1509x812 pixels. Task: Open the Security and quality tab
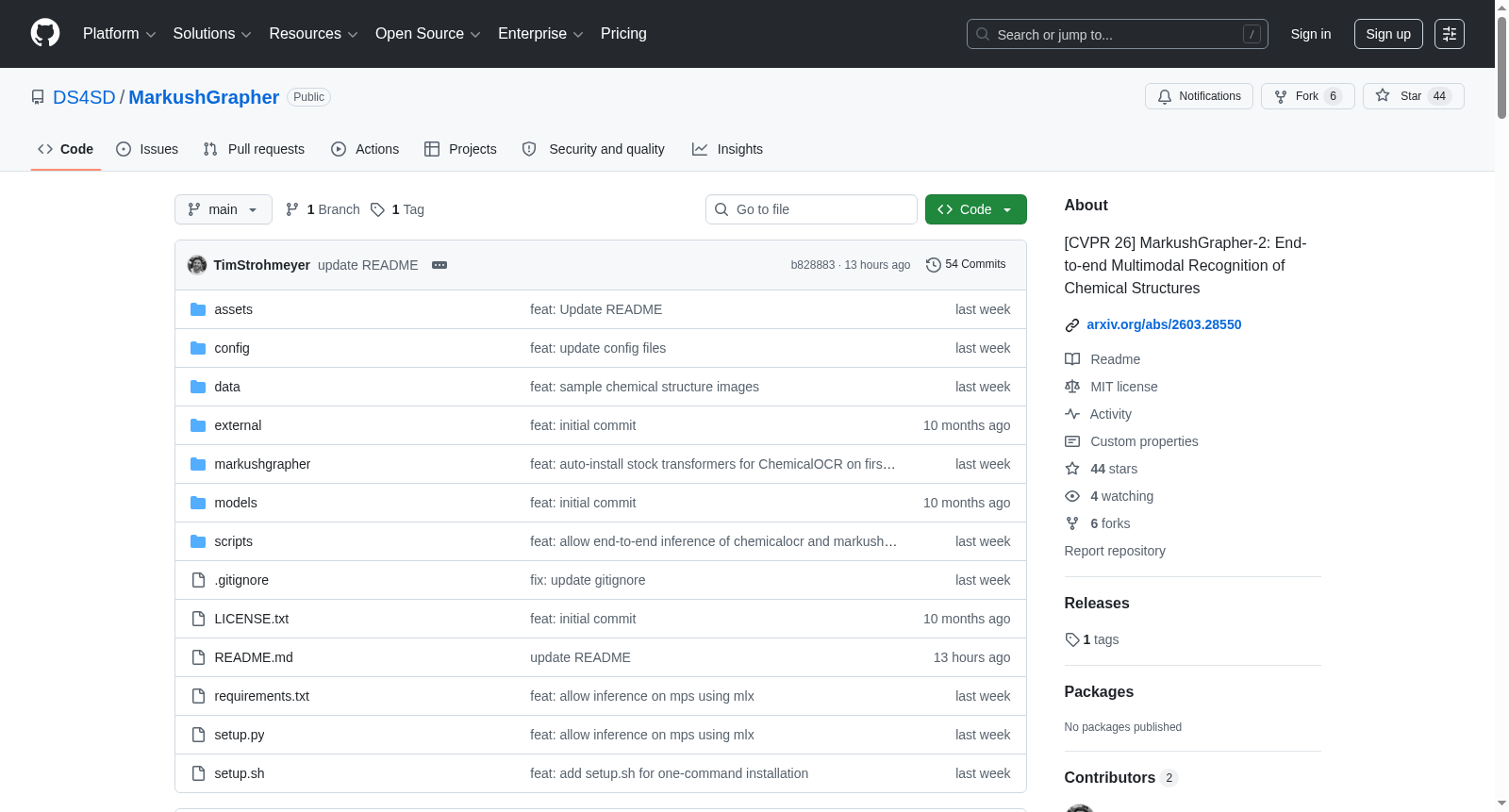pyautogui.click(x=593, y=149)
